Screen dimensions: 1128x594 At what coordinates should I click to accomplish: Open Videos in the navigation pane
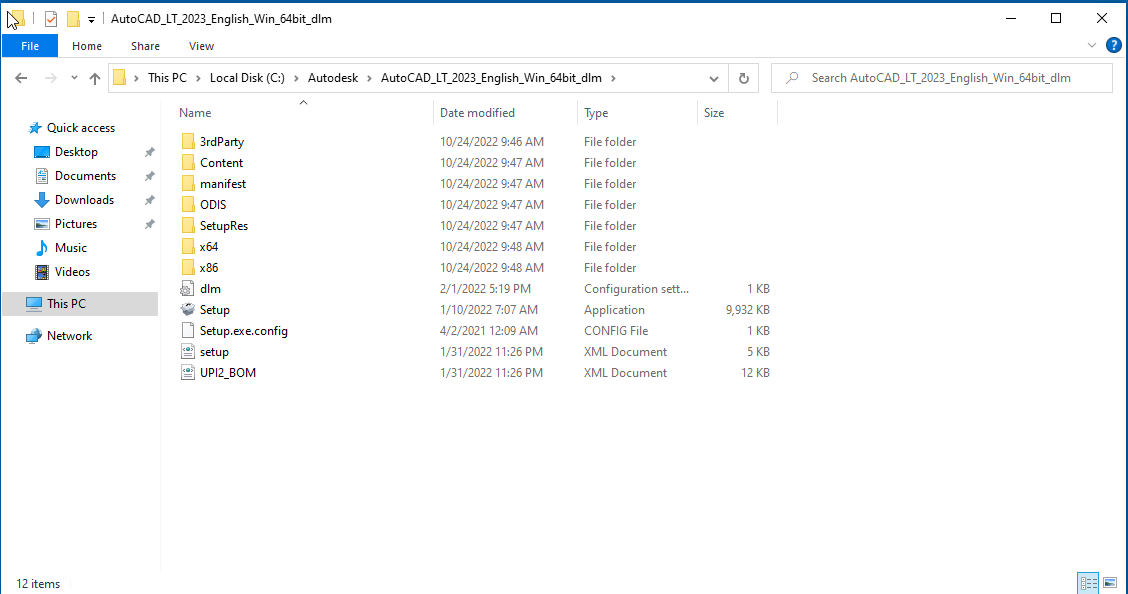click(72, 272)
